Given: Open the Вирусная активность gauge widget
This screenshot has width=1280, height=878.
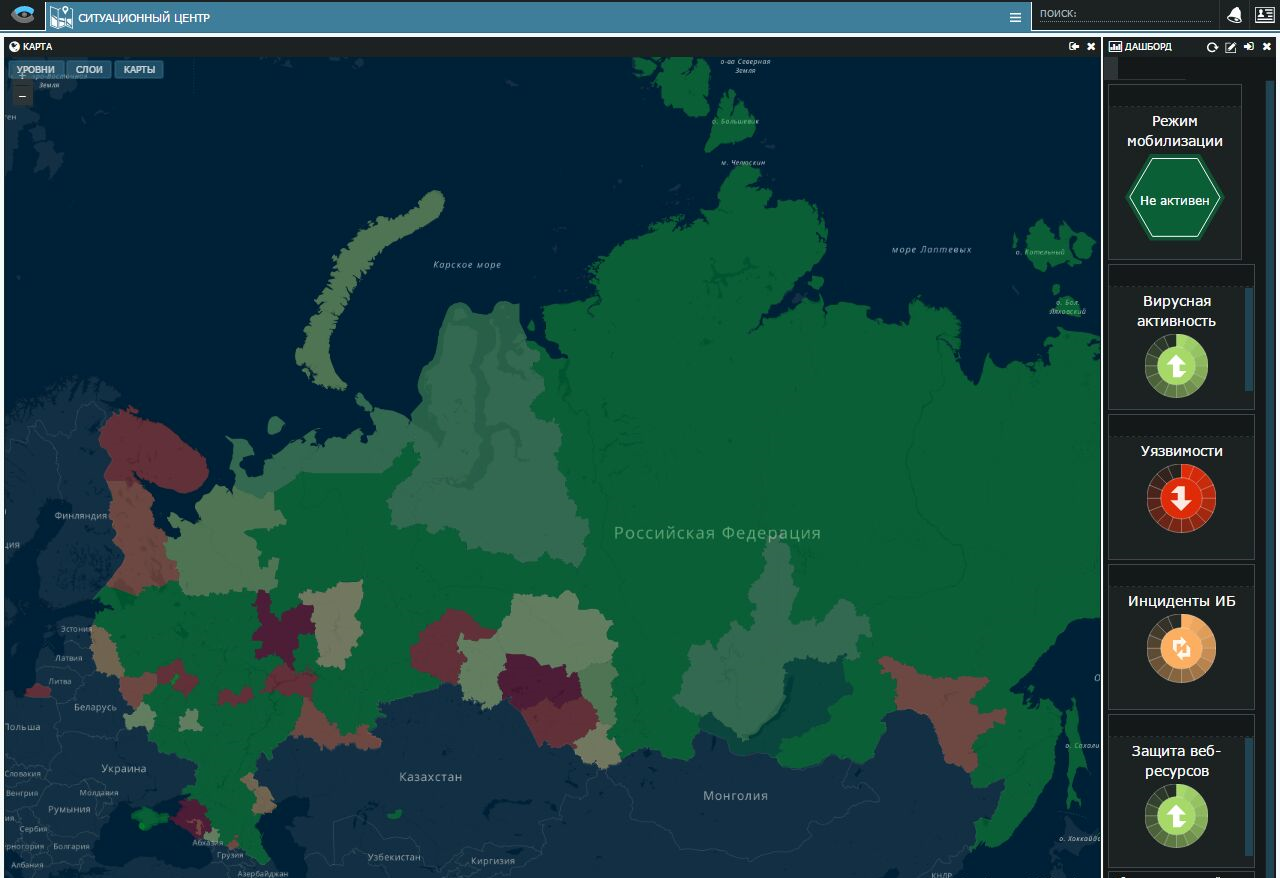Looking at the screenshot, I should 1177,366.
